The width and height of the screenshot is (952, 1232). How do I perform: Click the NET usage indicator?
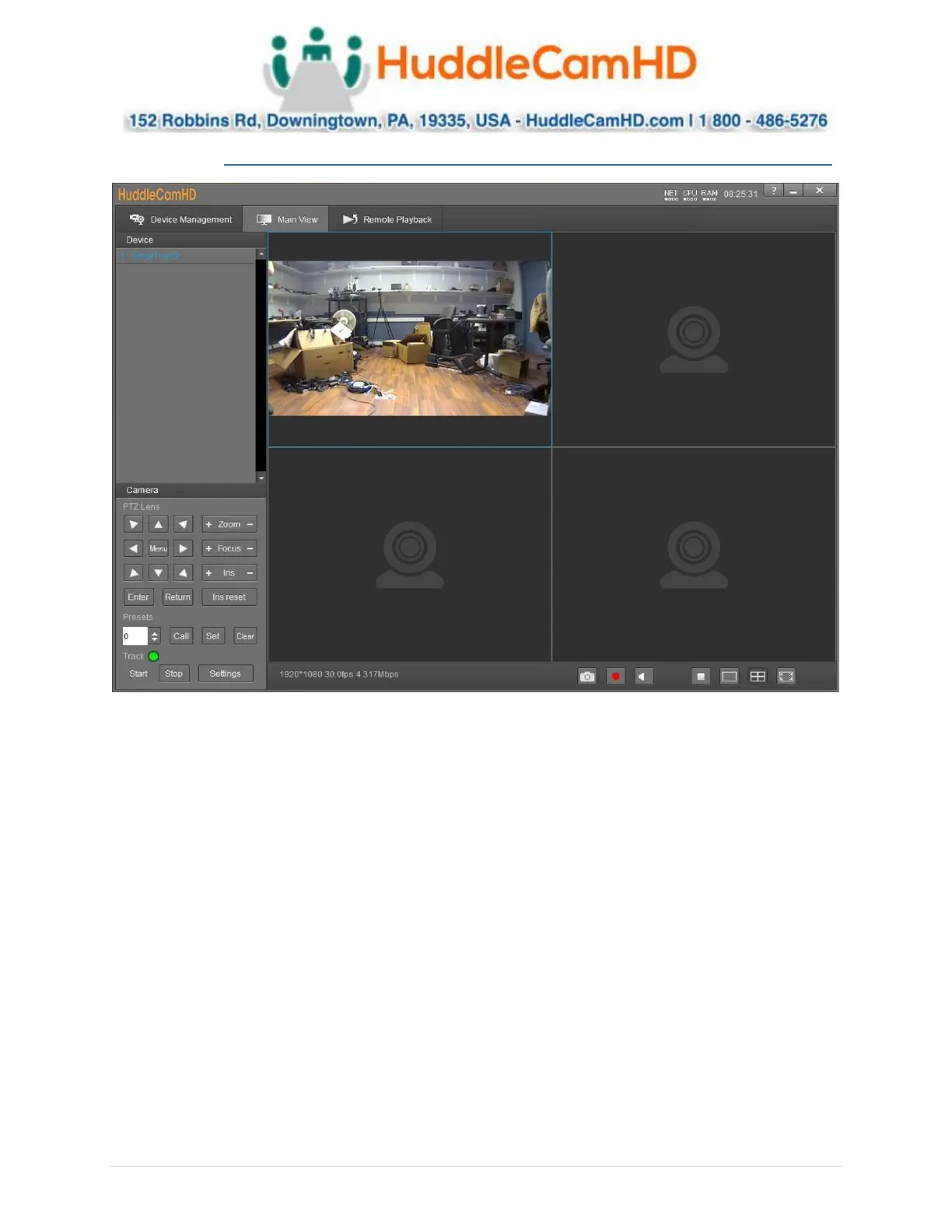tap(670, 194)
